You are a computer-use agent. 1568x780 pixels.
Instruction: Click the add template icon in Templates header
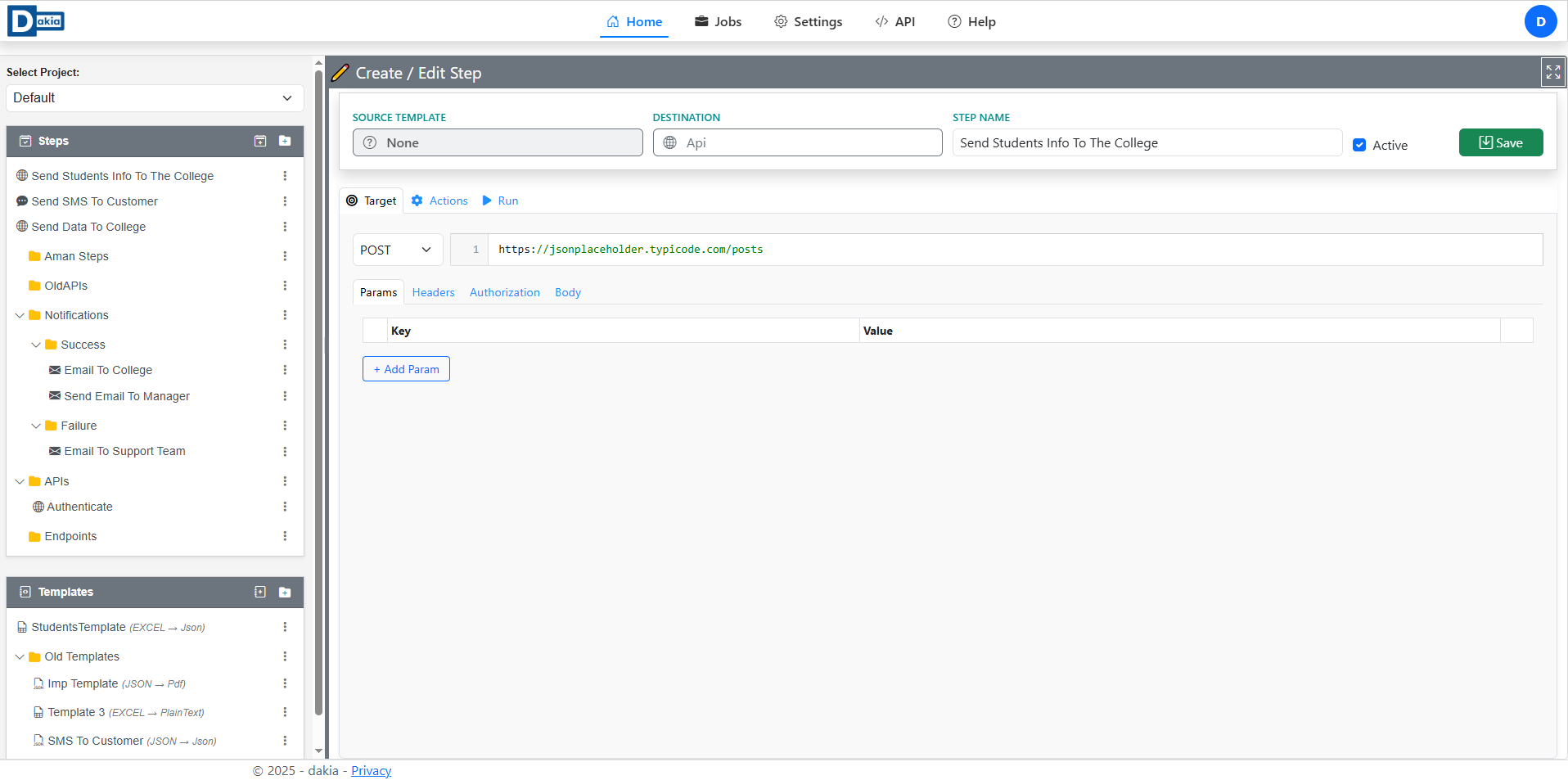pyautogui.click(x=260, y=592)
